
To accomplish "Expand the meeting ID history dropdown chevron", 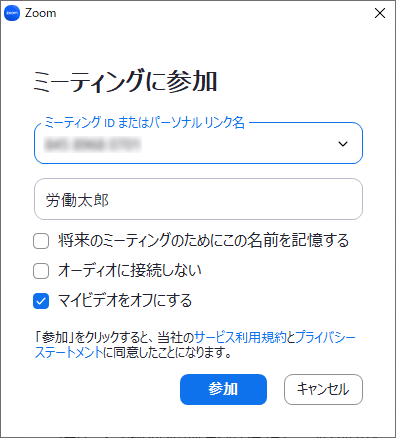I will (343, 144).
